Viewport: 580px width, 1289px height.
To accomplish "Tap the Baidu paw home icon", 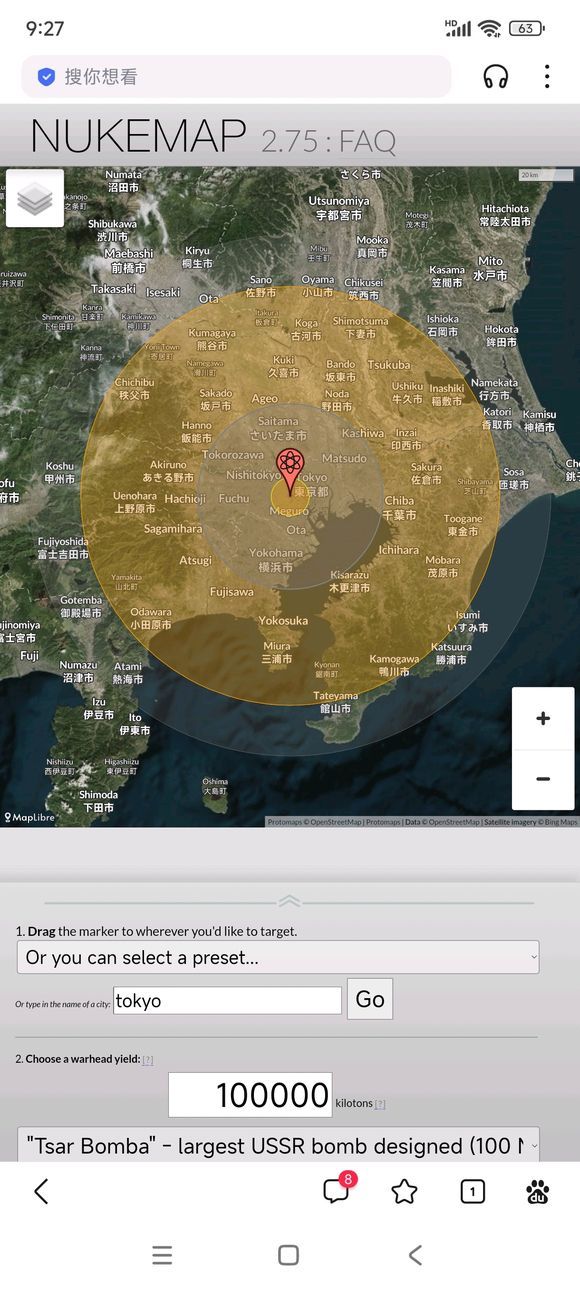I will 537,1191.
